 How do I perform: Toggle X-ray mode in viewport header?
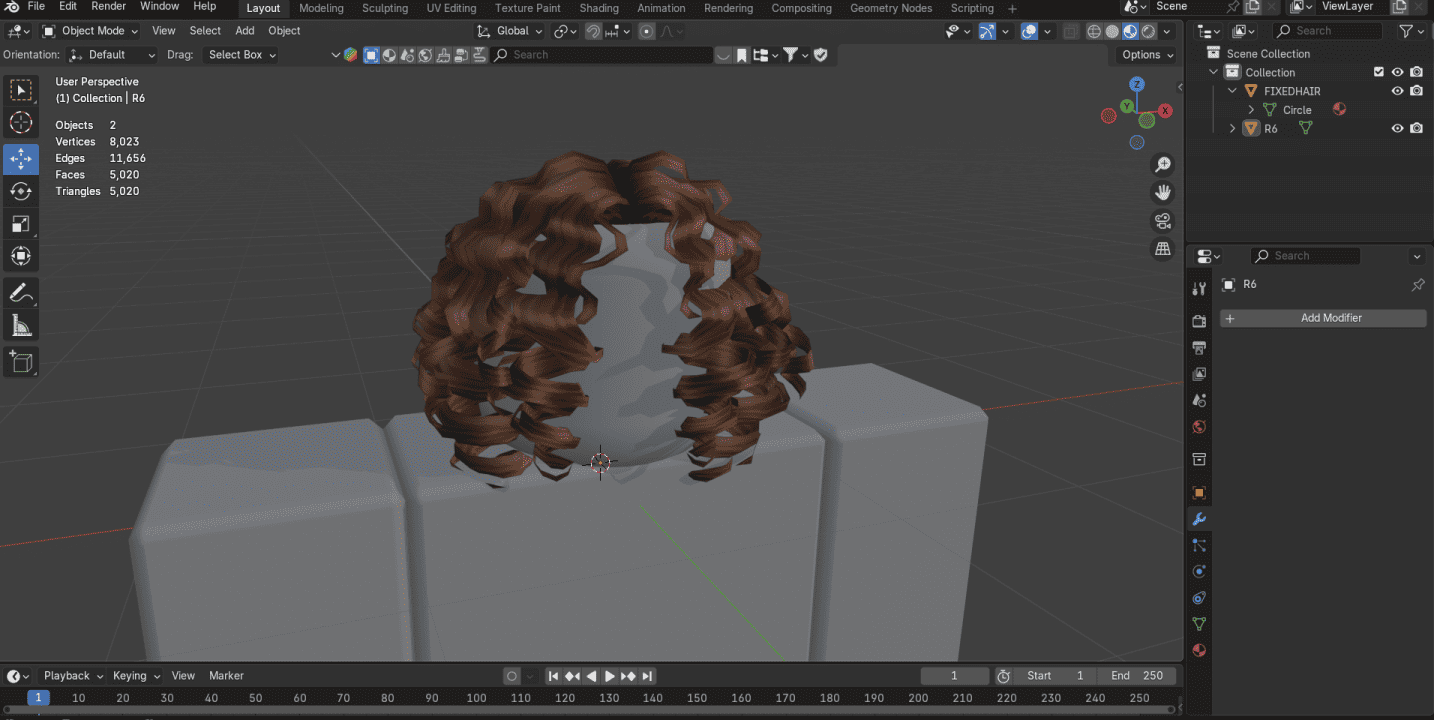pos(1071,31)
